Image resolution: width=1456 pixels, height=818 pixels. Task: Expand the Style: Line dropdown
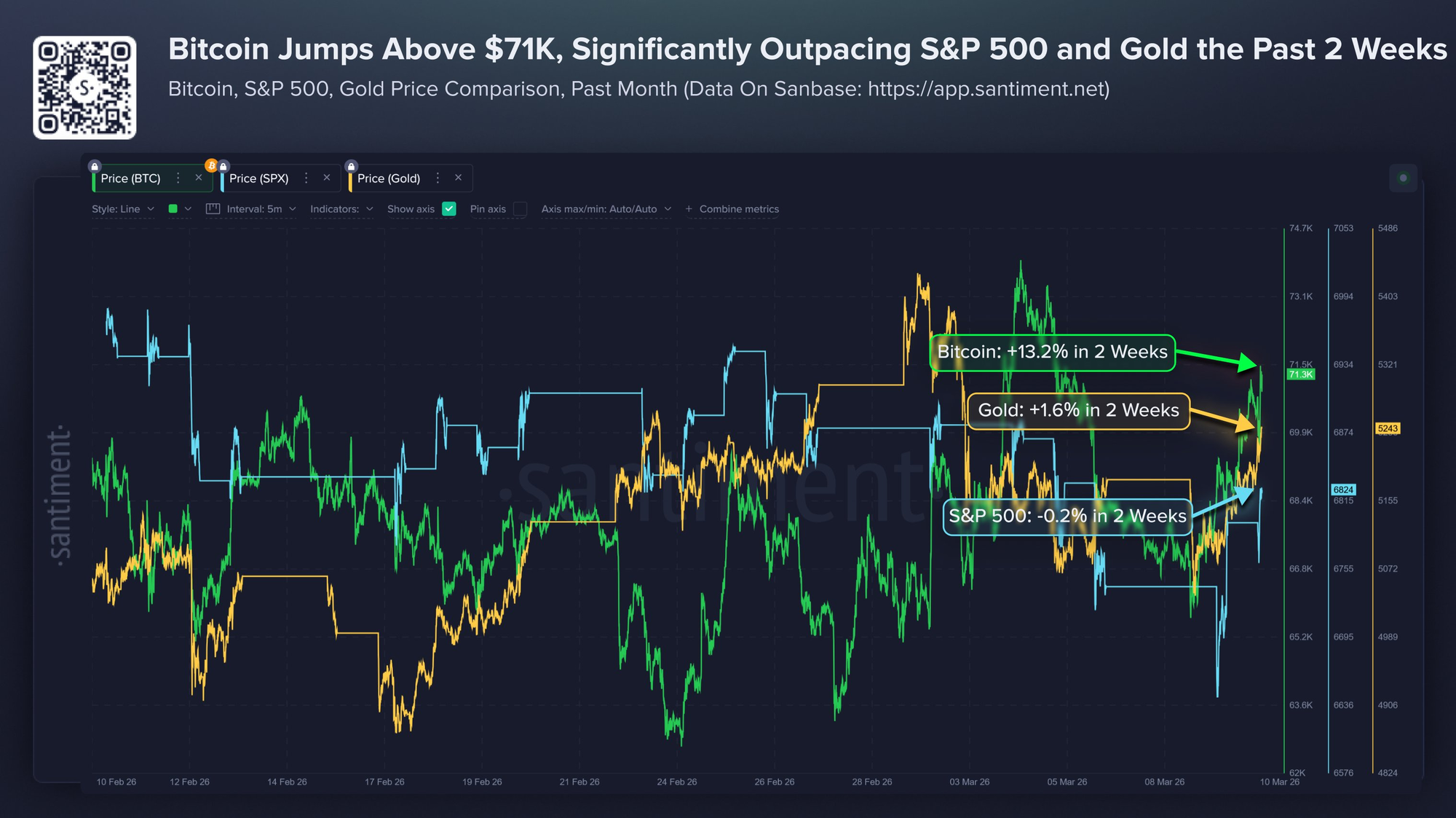coord(123,209)
